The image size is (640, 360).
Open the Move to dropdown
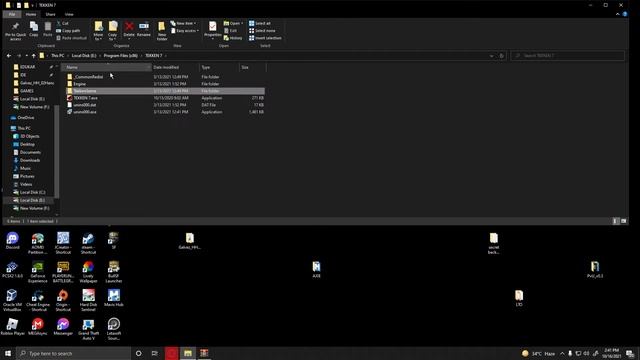pos(98,31)
